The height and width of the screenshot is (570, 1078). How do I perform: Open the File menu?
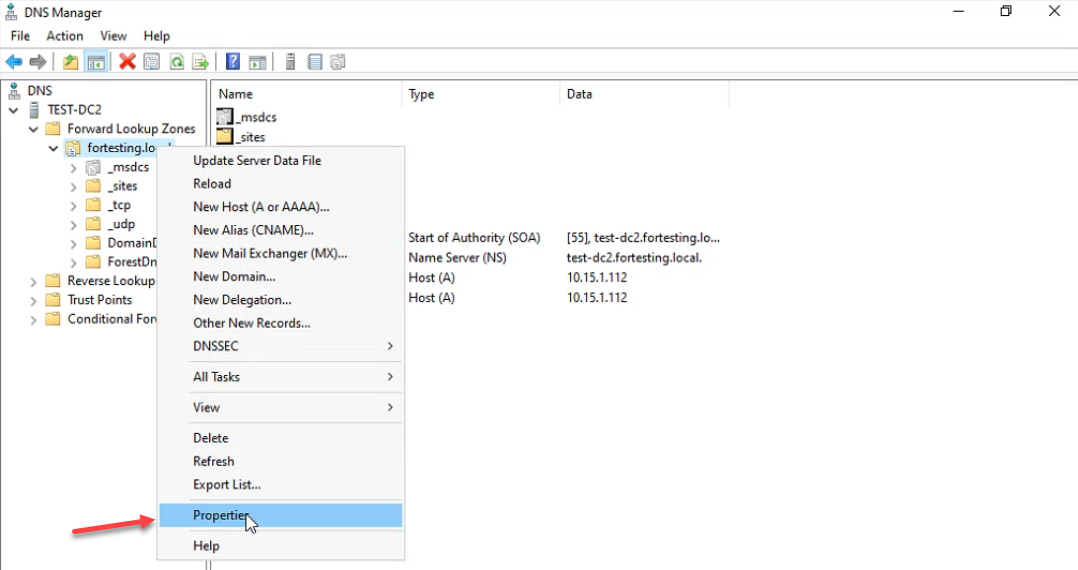(x=20, y=36)
